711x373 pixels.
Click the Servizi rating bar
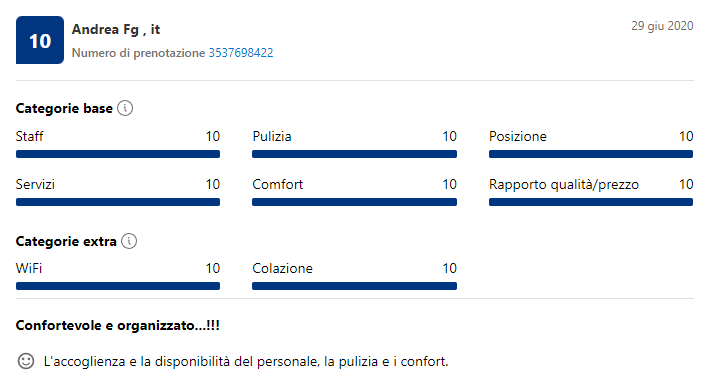click(x=118, y=202)
